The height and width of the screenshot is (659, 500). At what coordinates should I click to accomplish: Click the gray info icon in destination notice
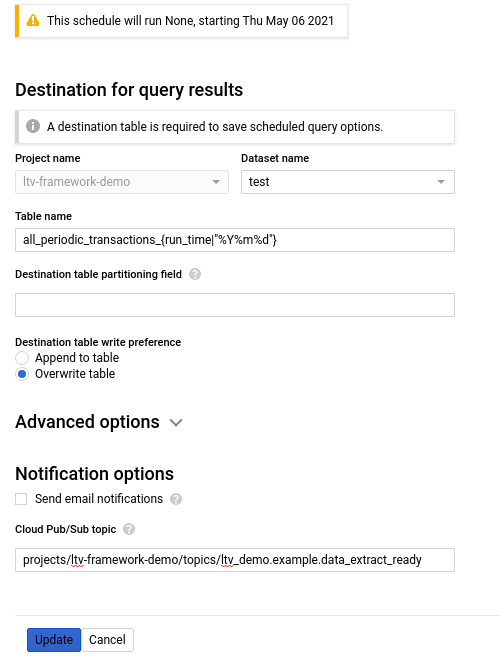coord(33,126)
